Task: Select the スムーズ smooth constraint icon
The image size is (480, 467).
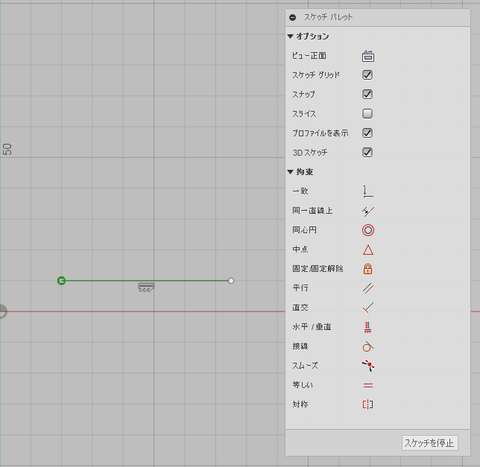Action: coord(368,366)
